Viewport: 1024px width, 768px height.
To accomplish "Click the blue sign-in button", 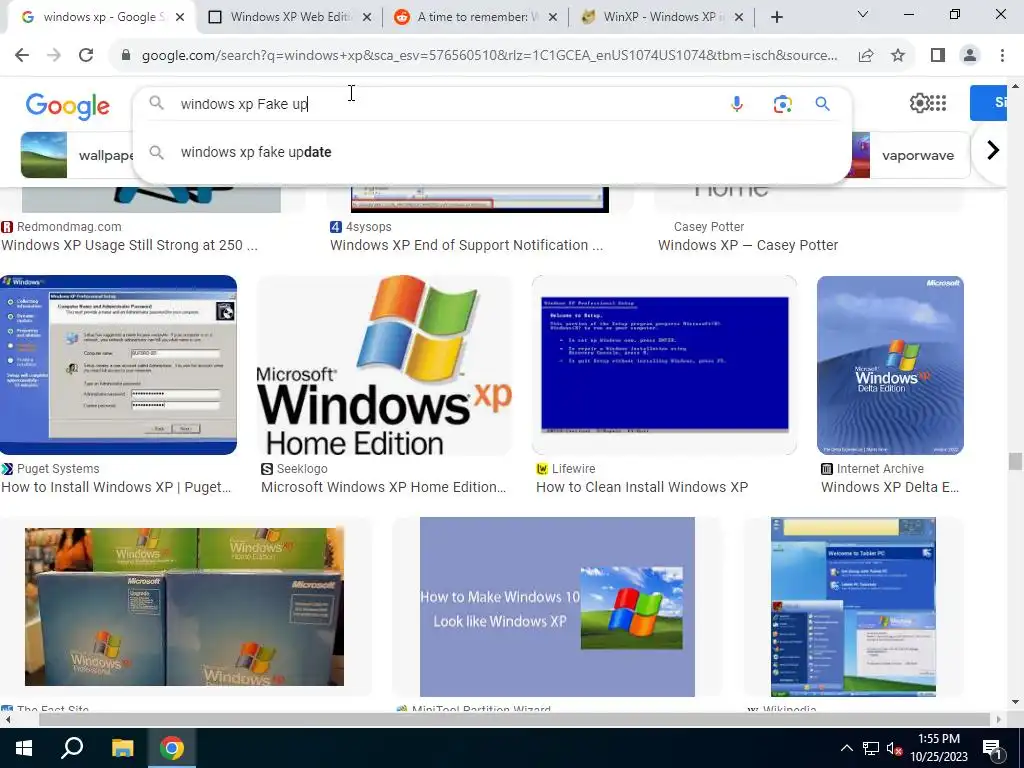I will click(x=988, y=103).
